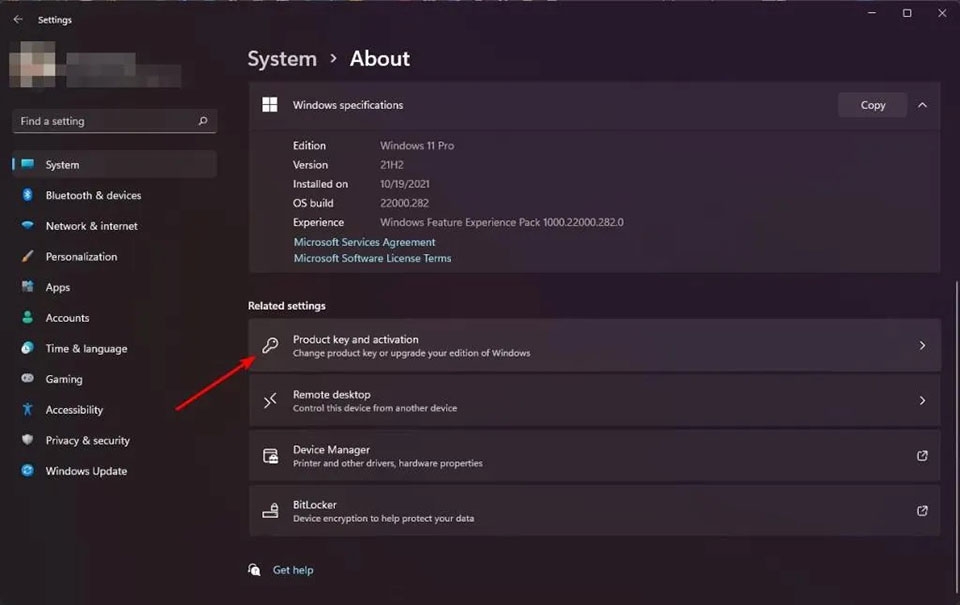Launch Device Manager
The width and height of the screenshot is (960, 605).
(x=594, y=456)
